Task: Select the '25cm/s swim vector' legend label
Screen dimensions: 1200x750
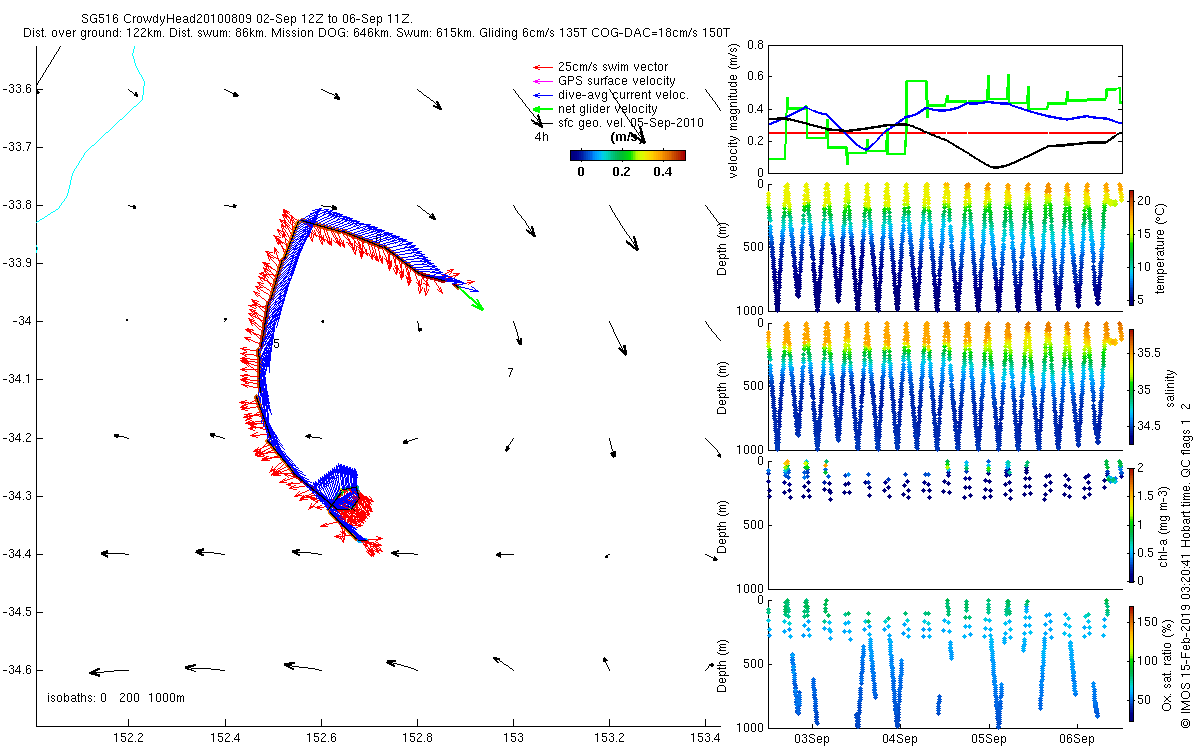Action: tap(613, 67)
